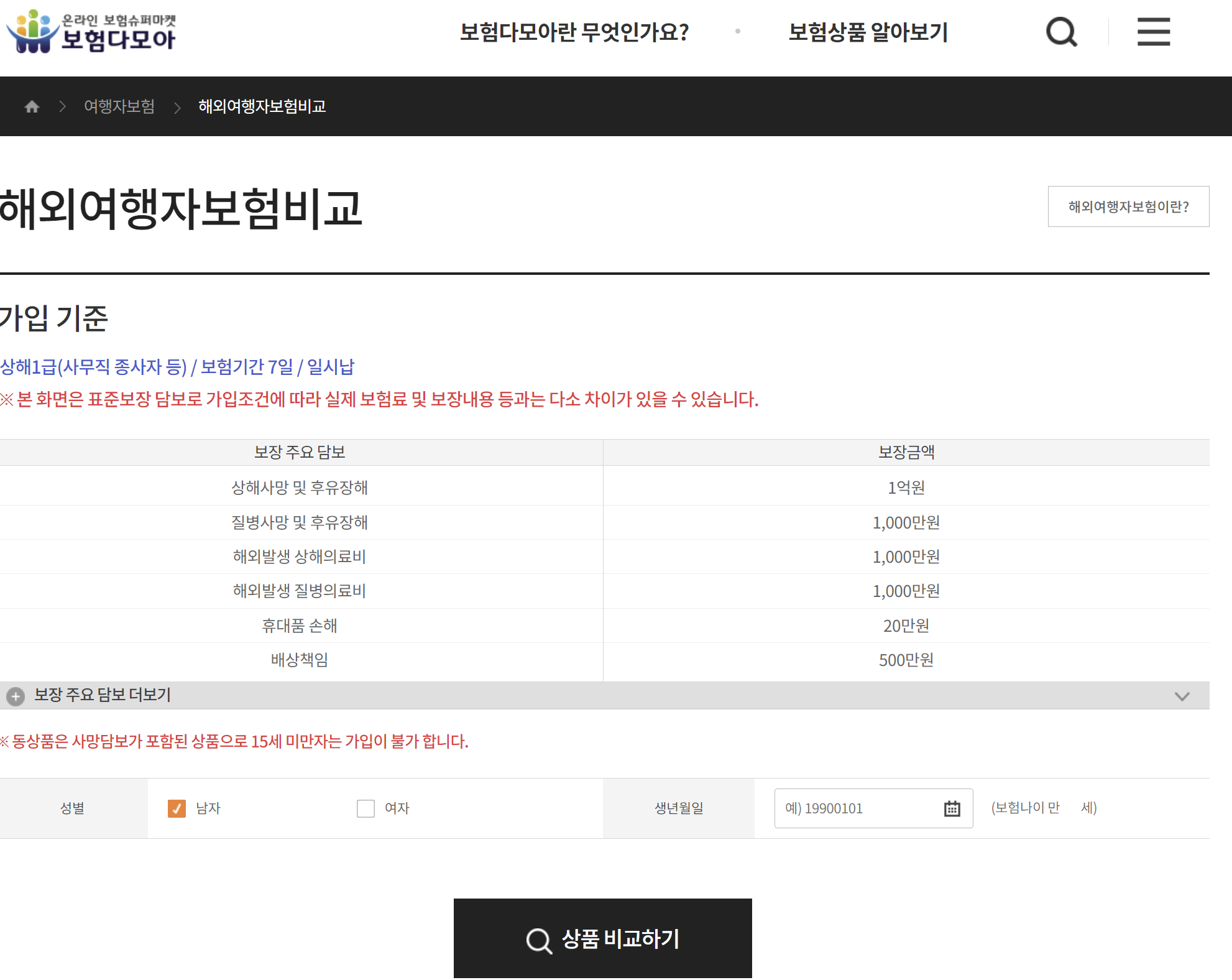1232x980 pixels.
Task: Expand coverage list with the chevron arrow
Action: point(1182,696)
